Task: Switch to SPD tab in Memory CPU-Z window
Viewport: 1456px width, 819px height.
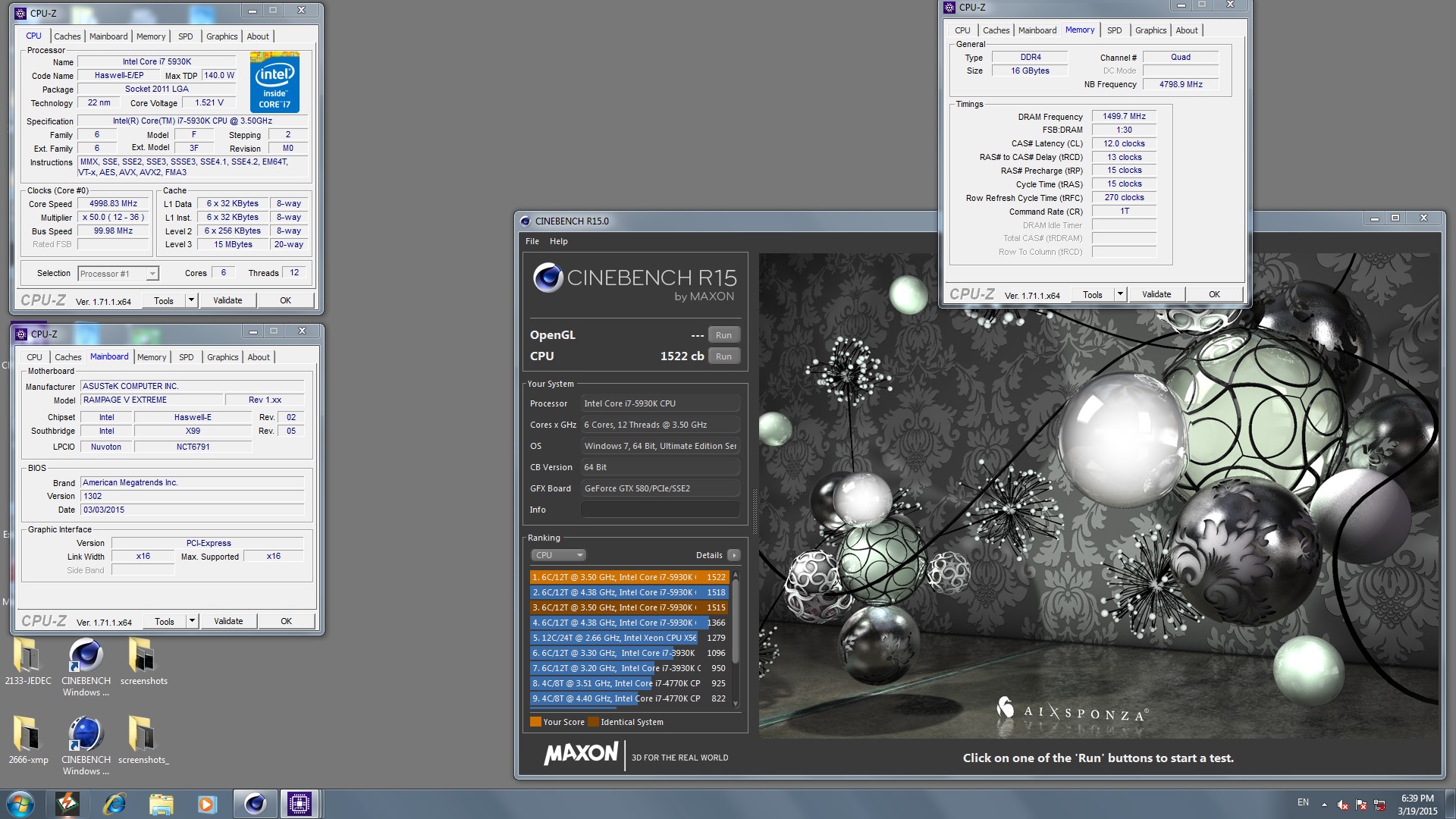Action: coord(1114,30)
